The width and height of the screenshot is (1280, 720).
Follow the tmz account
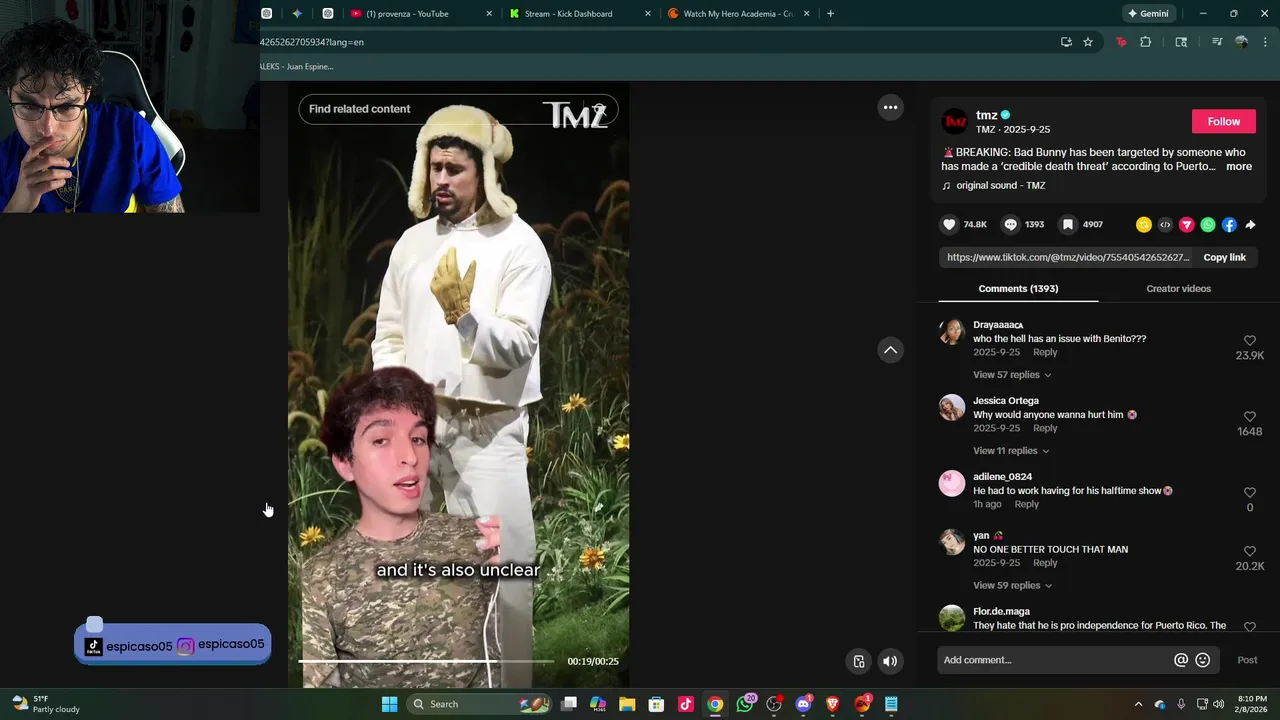[1223, 121]
